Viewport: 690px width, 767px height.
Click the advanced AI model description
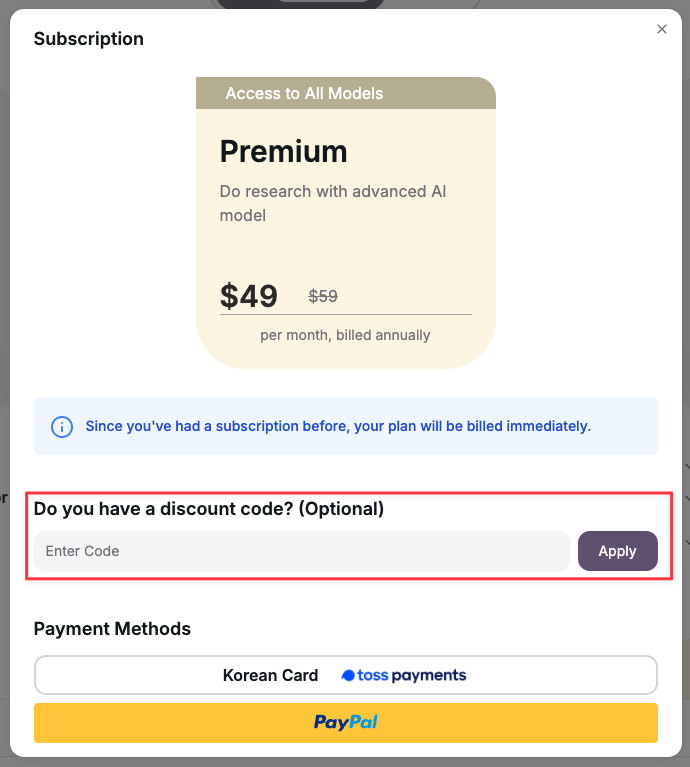tap(333, 203)
